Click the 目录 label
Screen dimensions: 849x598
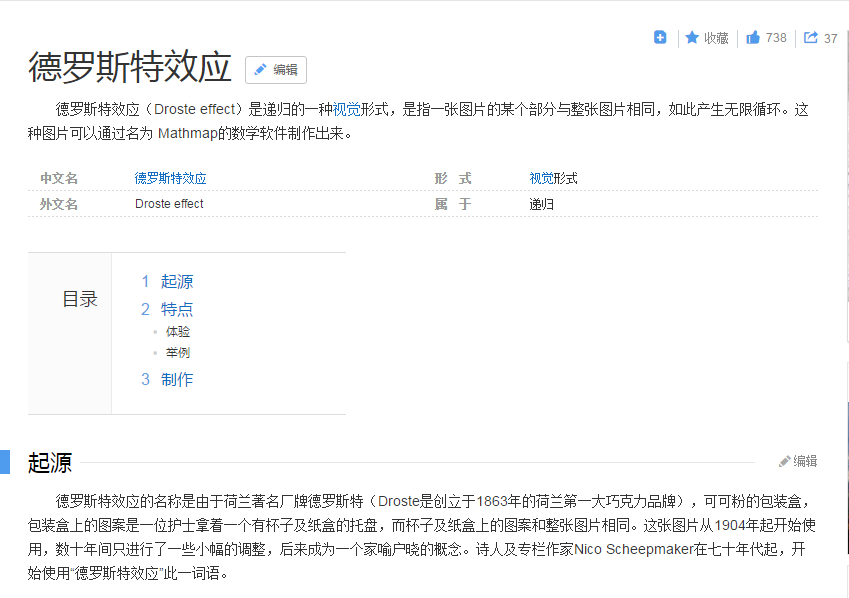click(80, 299)
